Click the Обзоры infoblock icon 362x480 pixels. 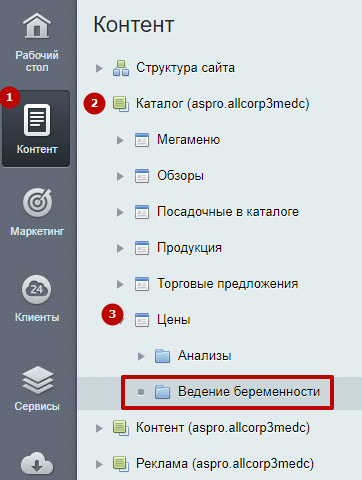pos(142,176)
